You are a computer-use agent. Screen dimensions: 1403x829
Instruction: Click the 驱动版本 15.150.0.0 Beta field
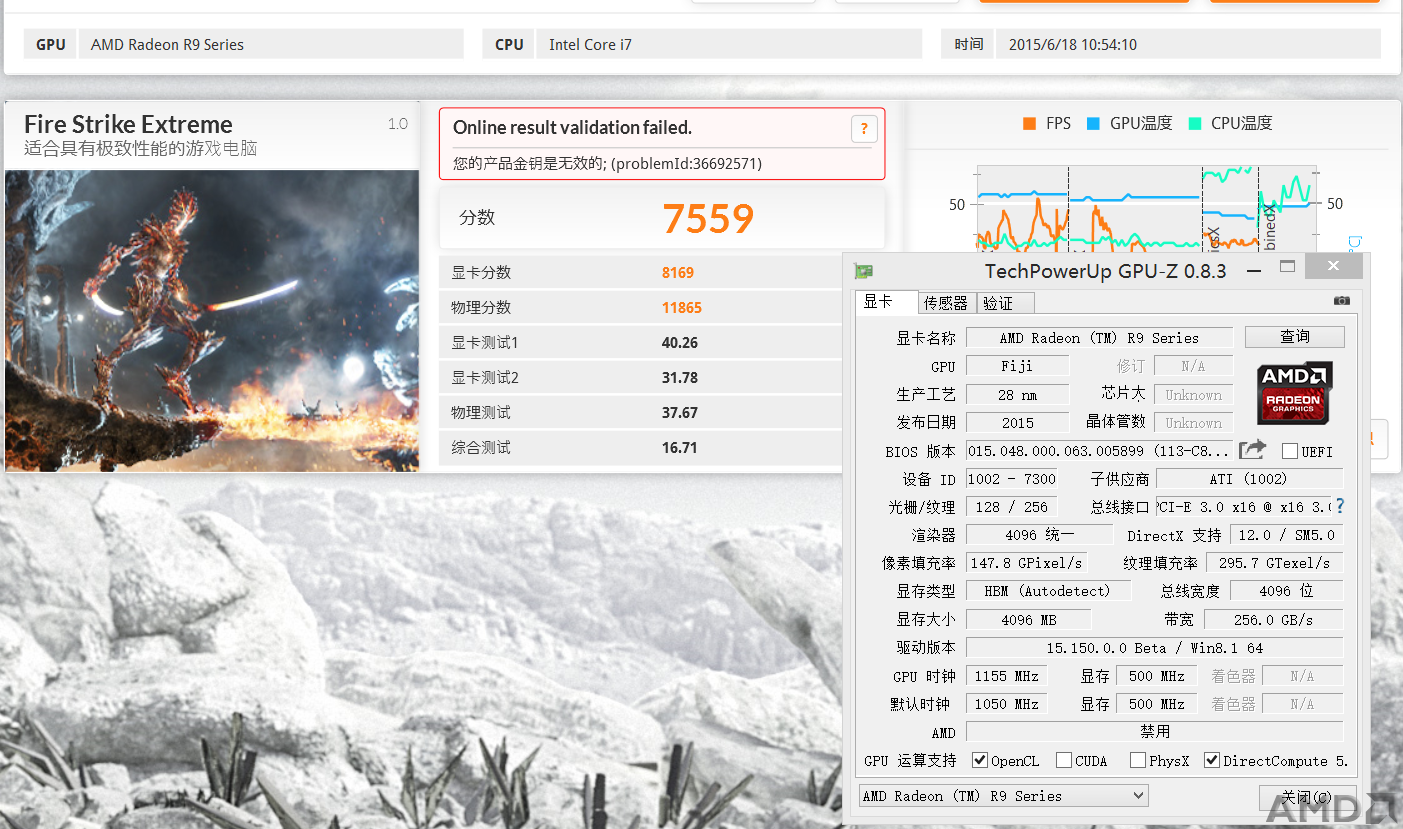1154,648
